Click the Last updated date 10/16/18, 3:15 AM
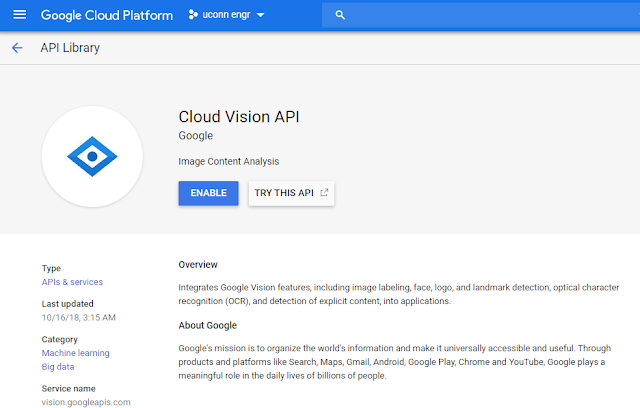This screenshot has width=640, height=408. coord(78,317)
